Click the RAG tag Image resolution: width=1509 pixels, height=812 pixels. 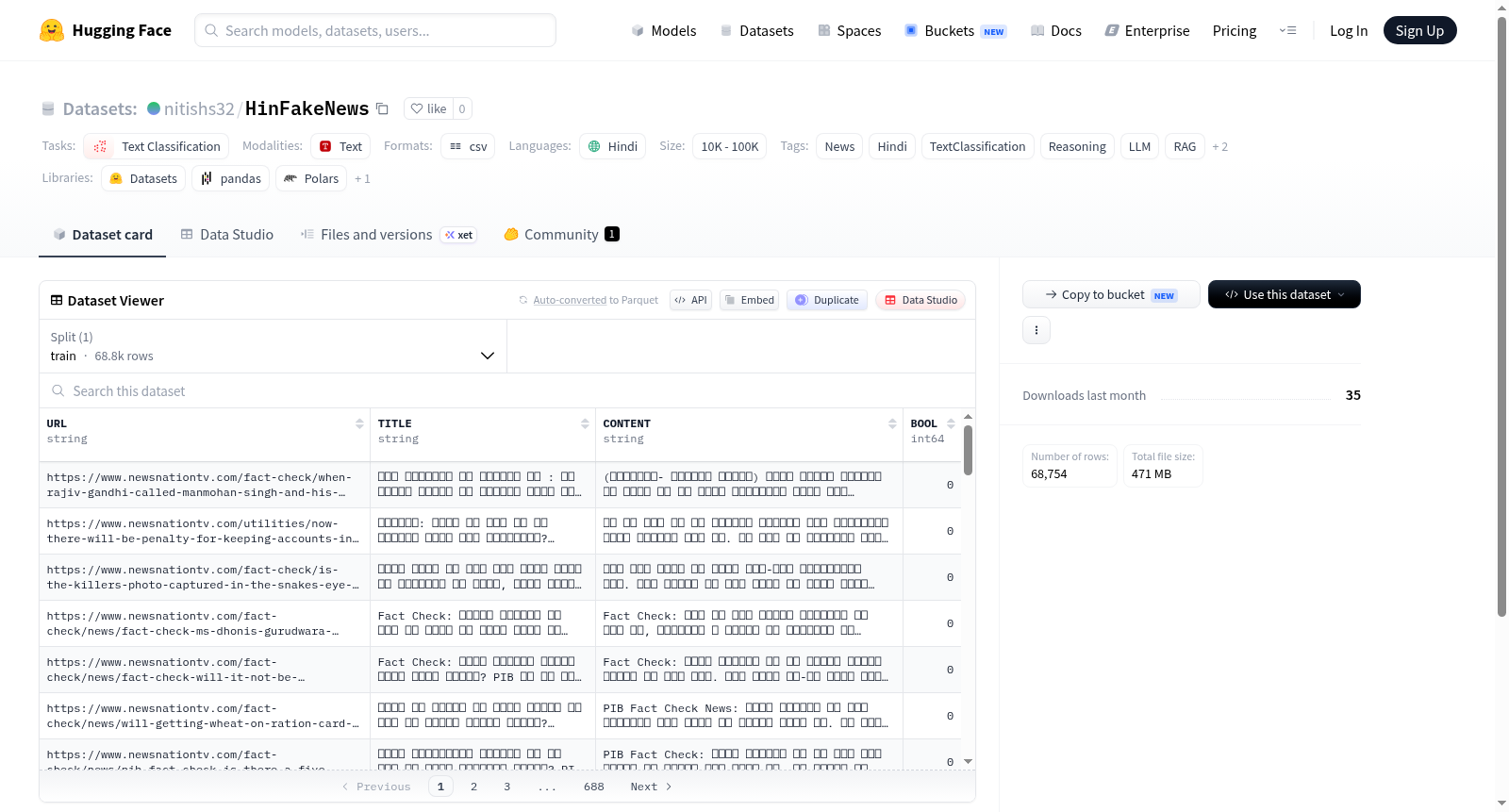[x=1185, y=146]
